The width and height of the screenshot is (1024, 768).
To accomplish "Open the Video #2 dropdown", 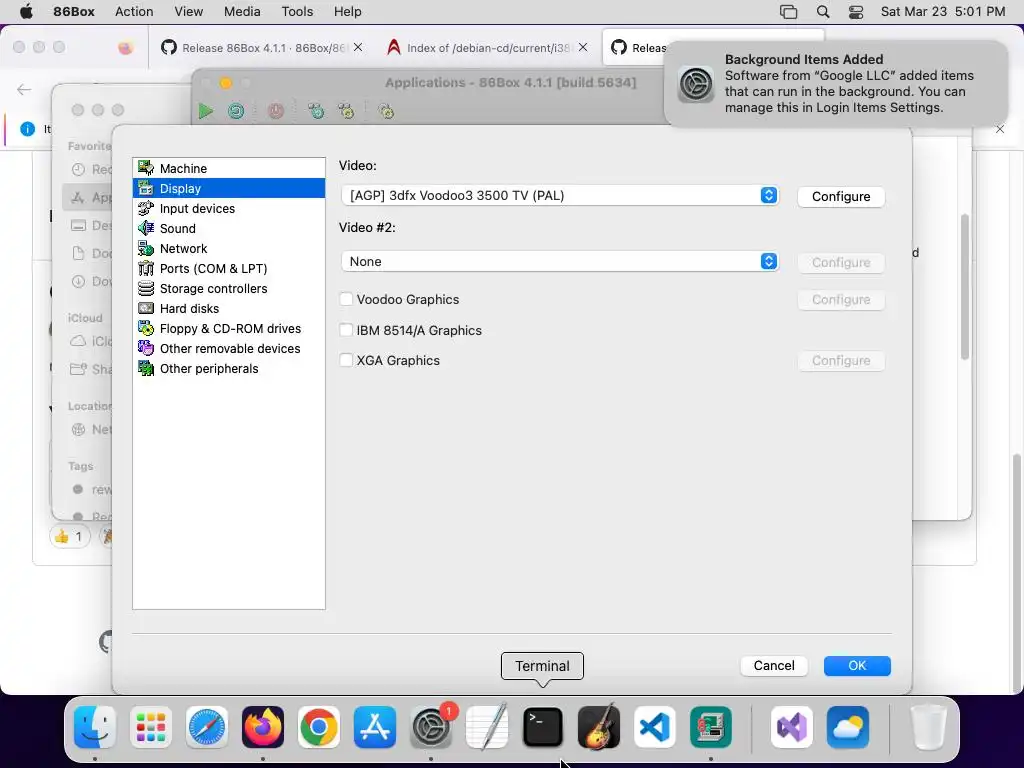I will coord(560,261).
